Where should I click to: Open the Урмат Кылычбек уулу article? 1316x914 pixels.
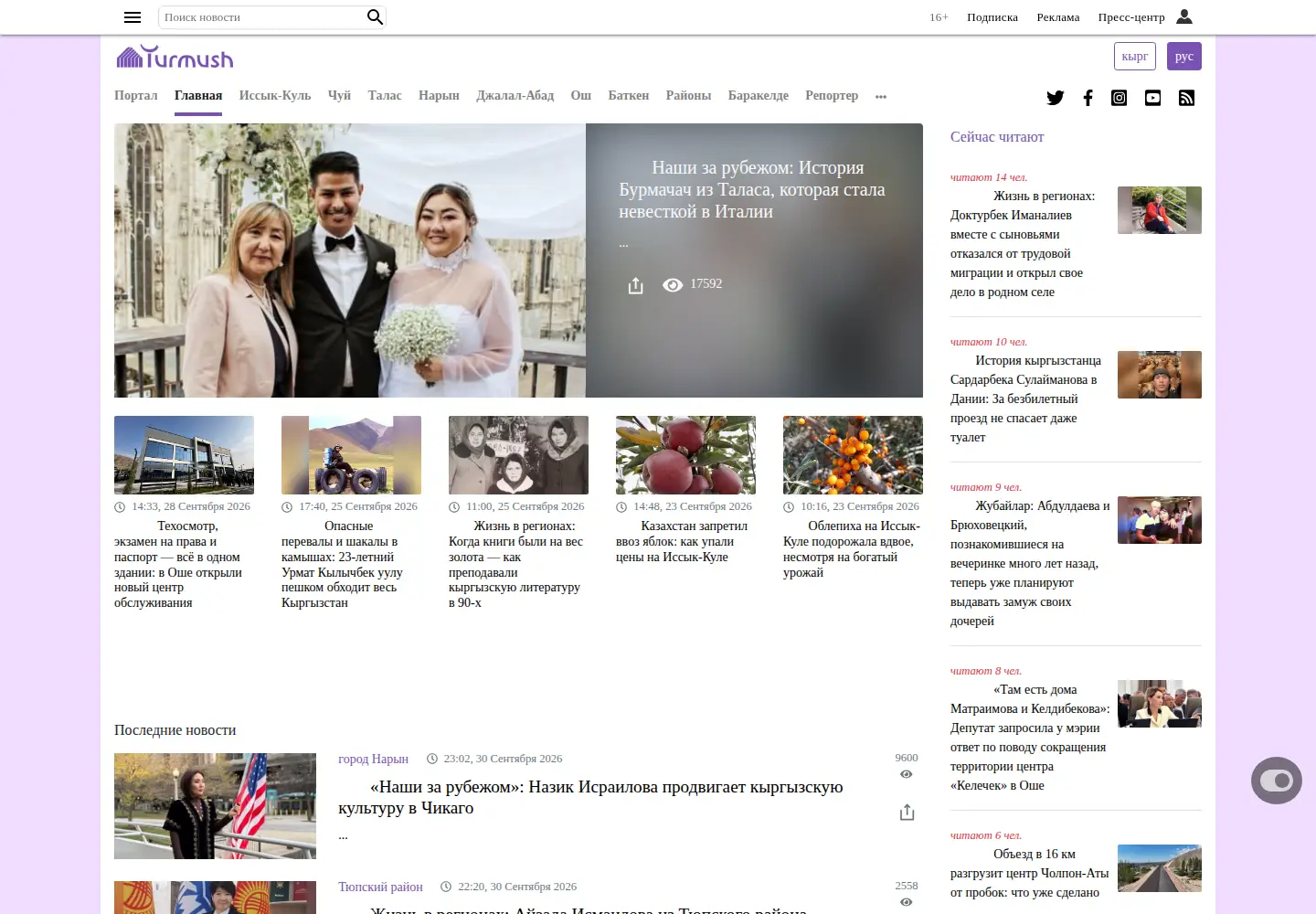click(x=344, y=564)
